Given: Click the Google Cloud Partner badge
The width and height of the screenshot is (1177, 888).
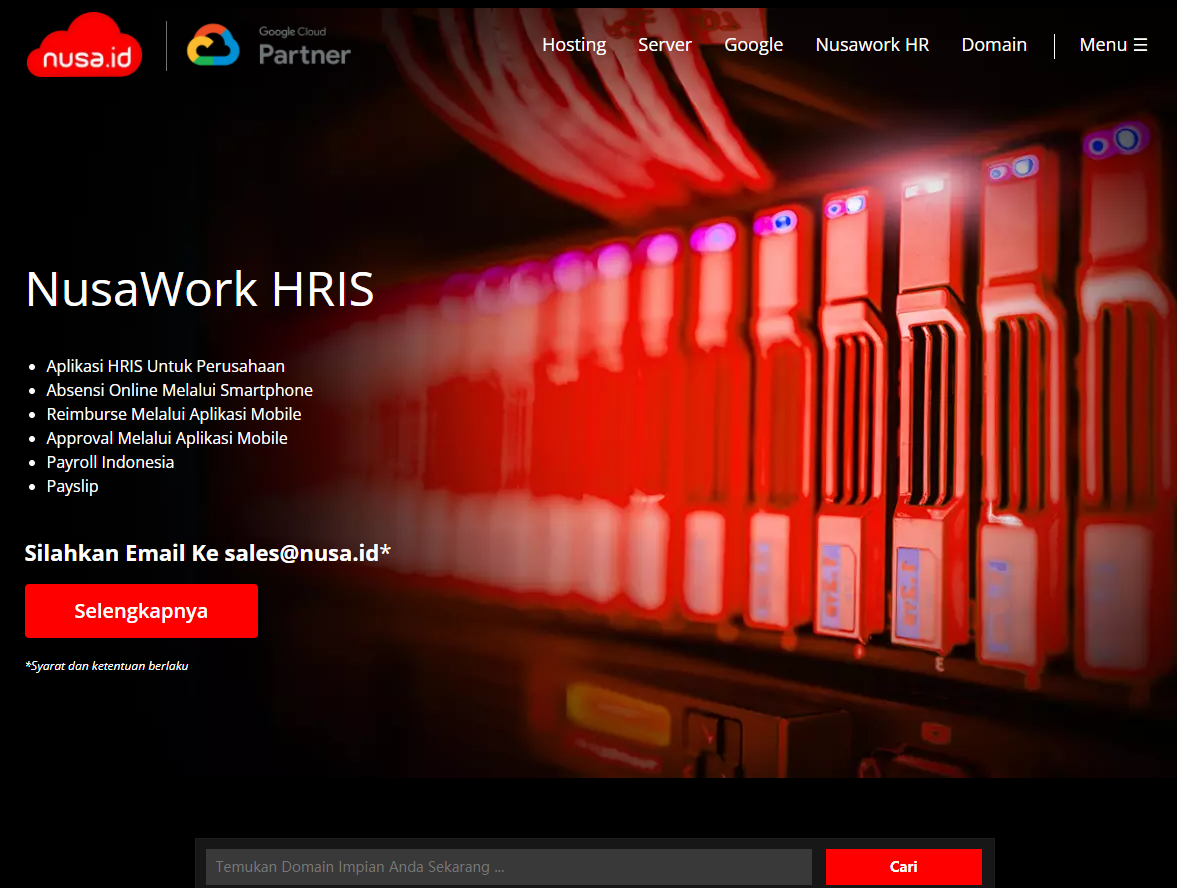Looking at the screenshot, I should click(269, 46).
